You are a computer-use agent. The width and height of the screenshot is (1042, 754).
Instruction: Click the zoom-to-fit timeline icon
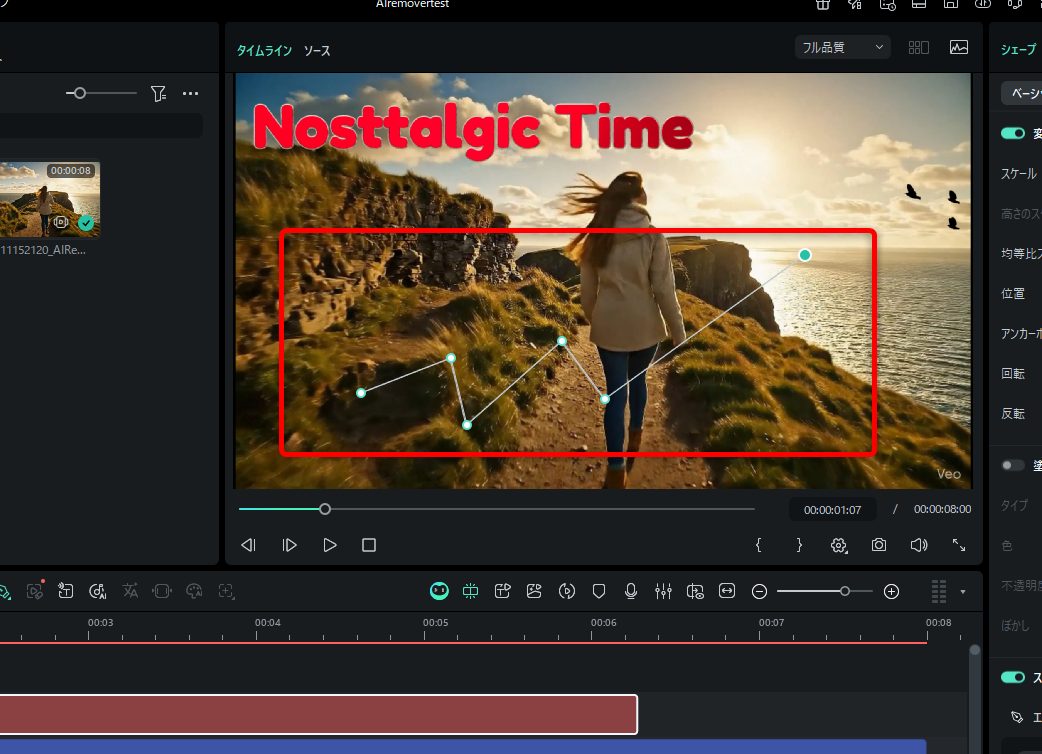click(x=727, y=591)
